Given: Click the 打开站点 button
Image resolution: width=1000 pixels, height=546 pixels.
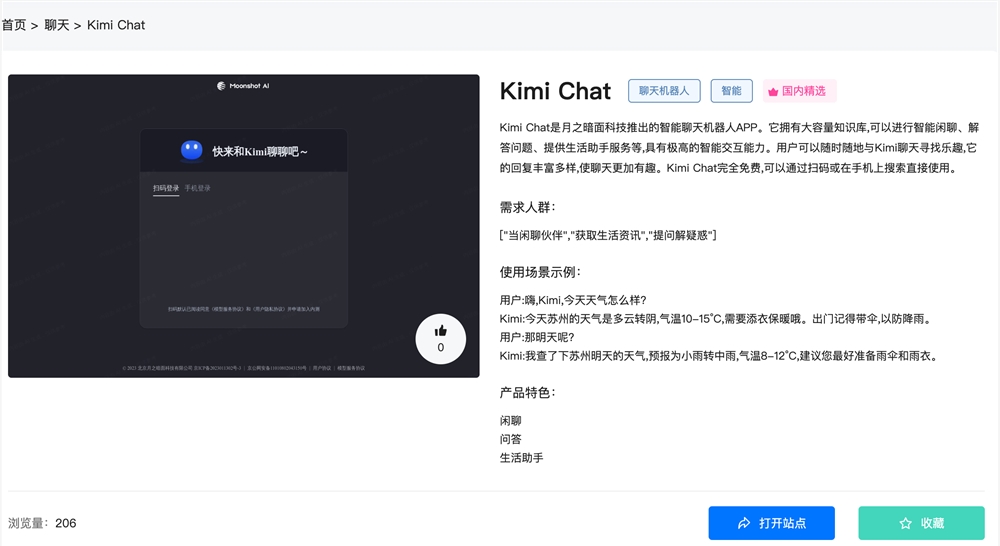Looking at the screenshot, I should click(772, 523).
